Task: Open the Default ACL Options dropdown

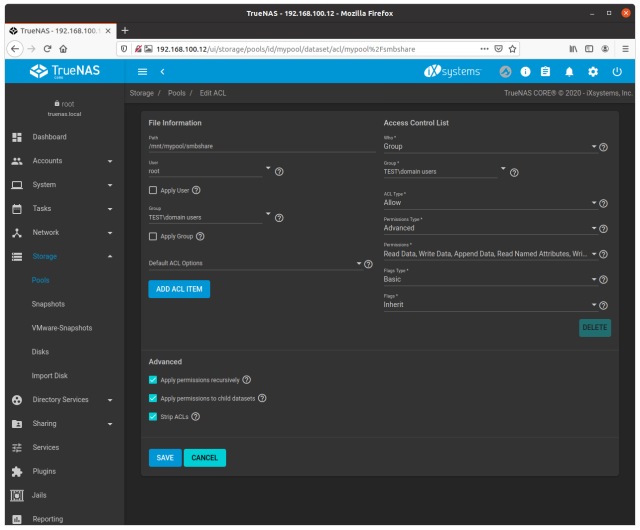Action: pyautogui.click(x=254, y=264)
